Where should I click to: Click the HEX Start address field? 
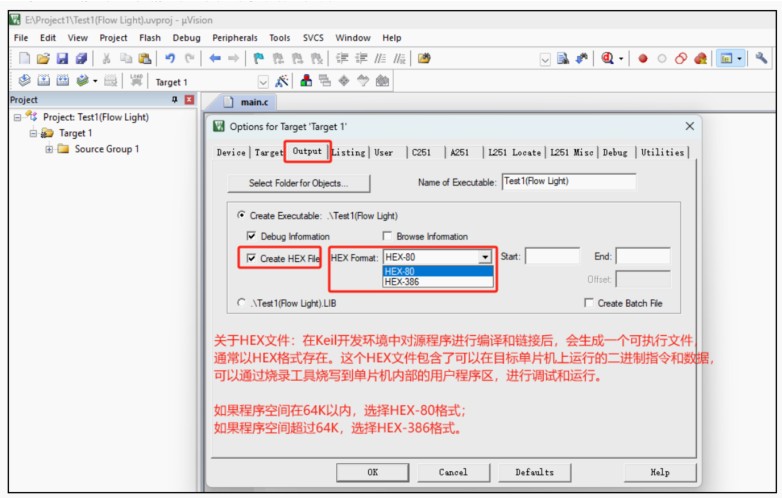point(552,256)
